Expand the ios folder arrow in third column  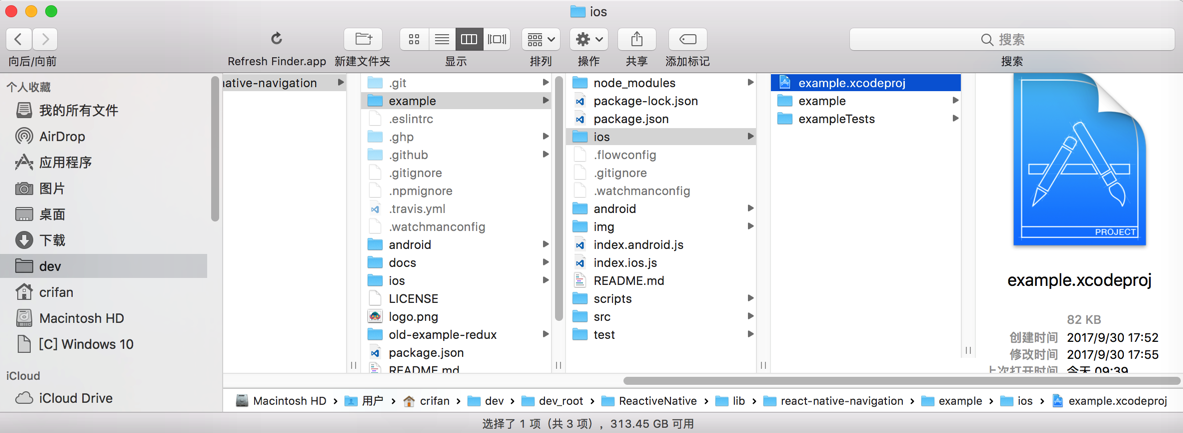pos(751,137)
